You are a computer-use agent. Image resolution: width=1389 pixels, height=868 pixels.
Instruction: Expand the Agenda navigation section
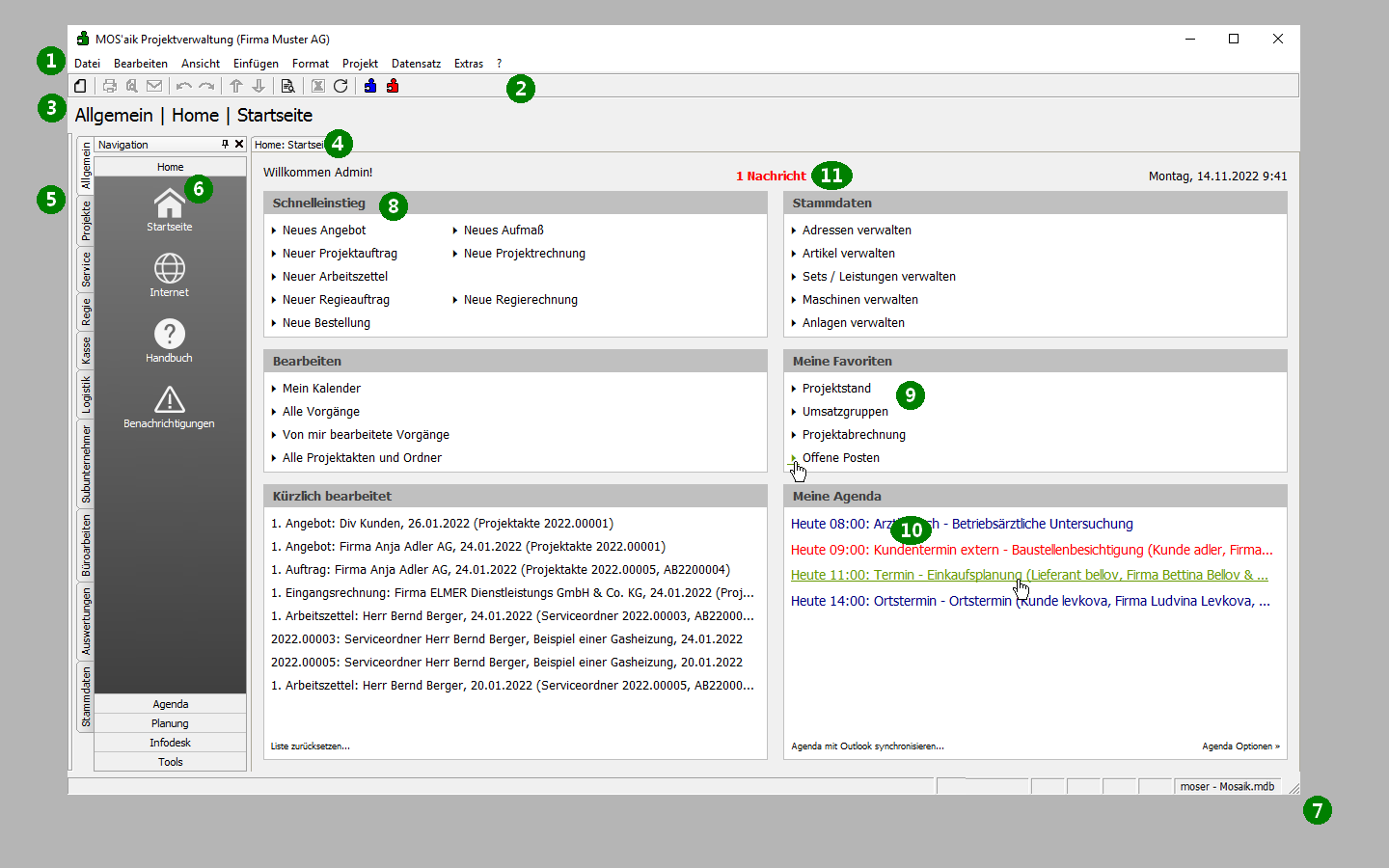coord(170,704)
